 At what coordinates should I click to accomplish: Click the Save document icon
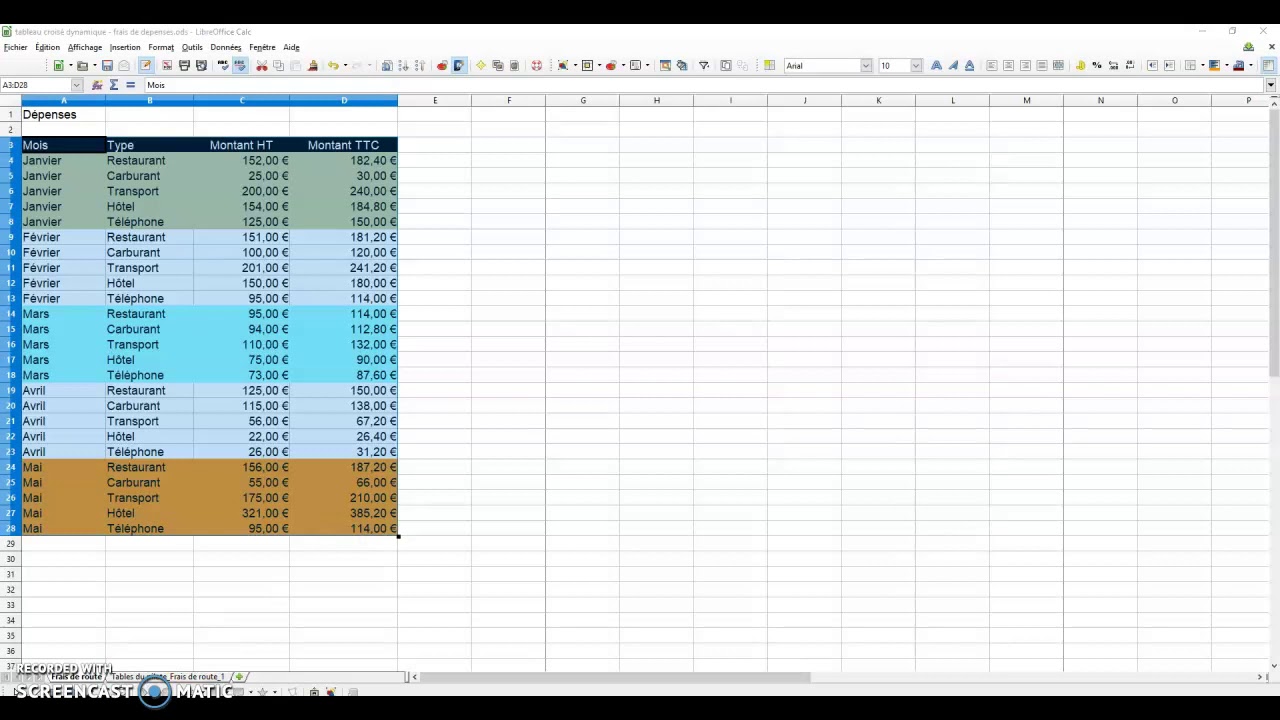(107, 65)
